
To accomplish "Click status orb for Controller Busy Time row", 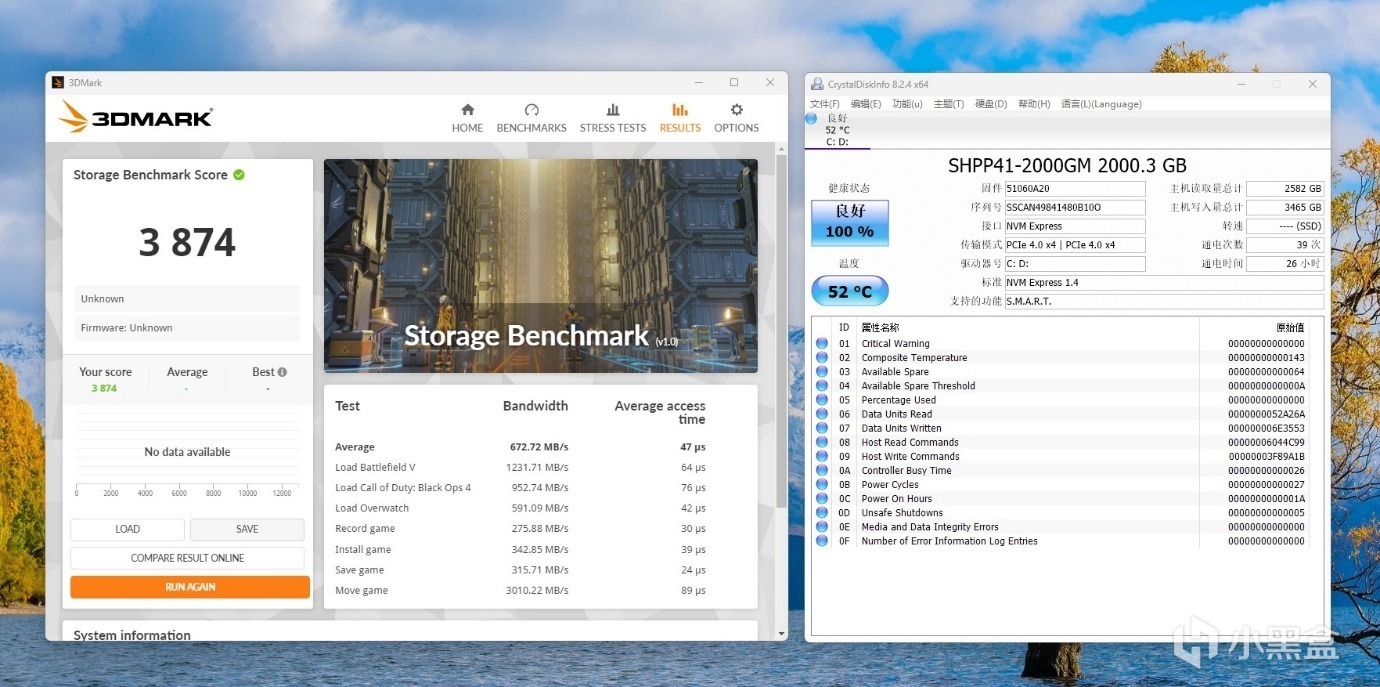I will tap(822, 470).
